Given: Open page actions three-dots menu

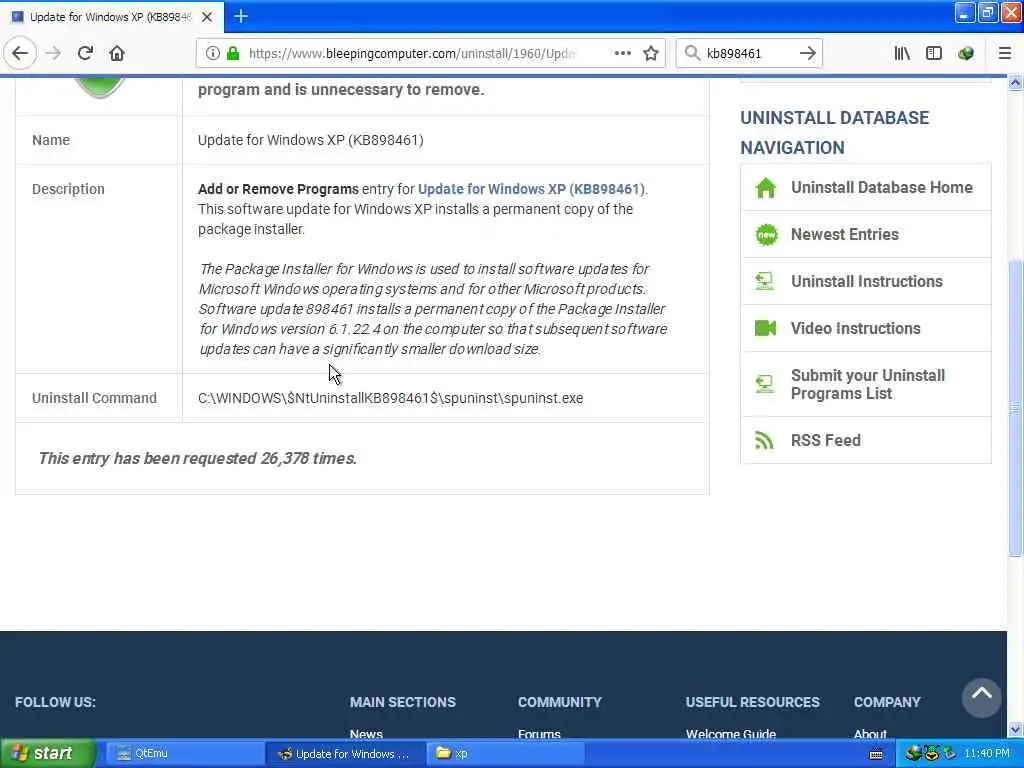Looking at the screenshot, I should 622,53.
